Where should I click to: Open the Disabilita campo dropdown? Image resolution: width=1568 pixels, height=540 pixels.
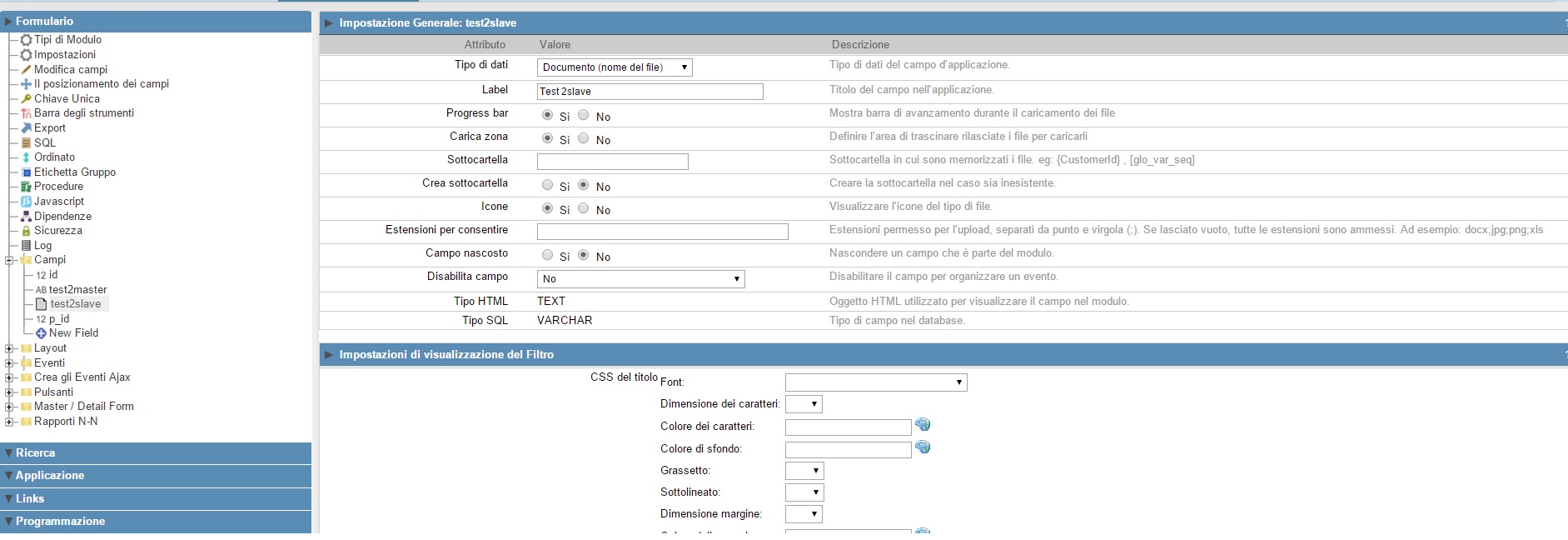tap(640, 279)
